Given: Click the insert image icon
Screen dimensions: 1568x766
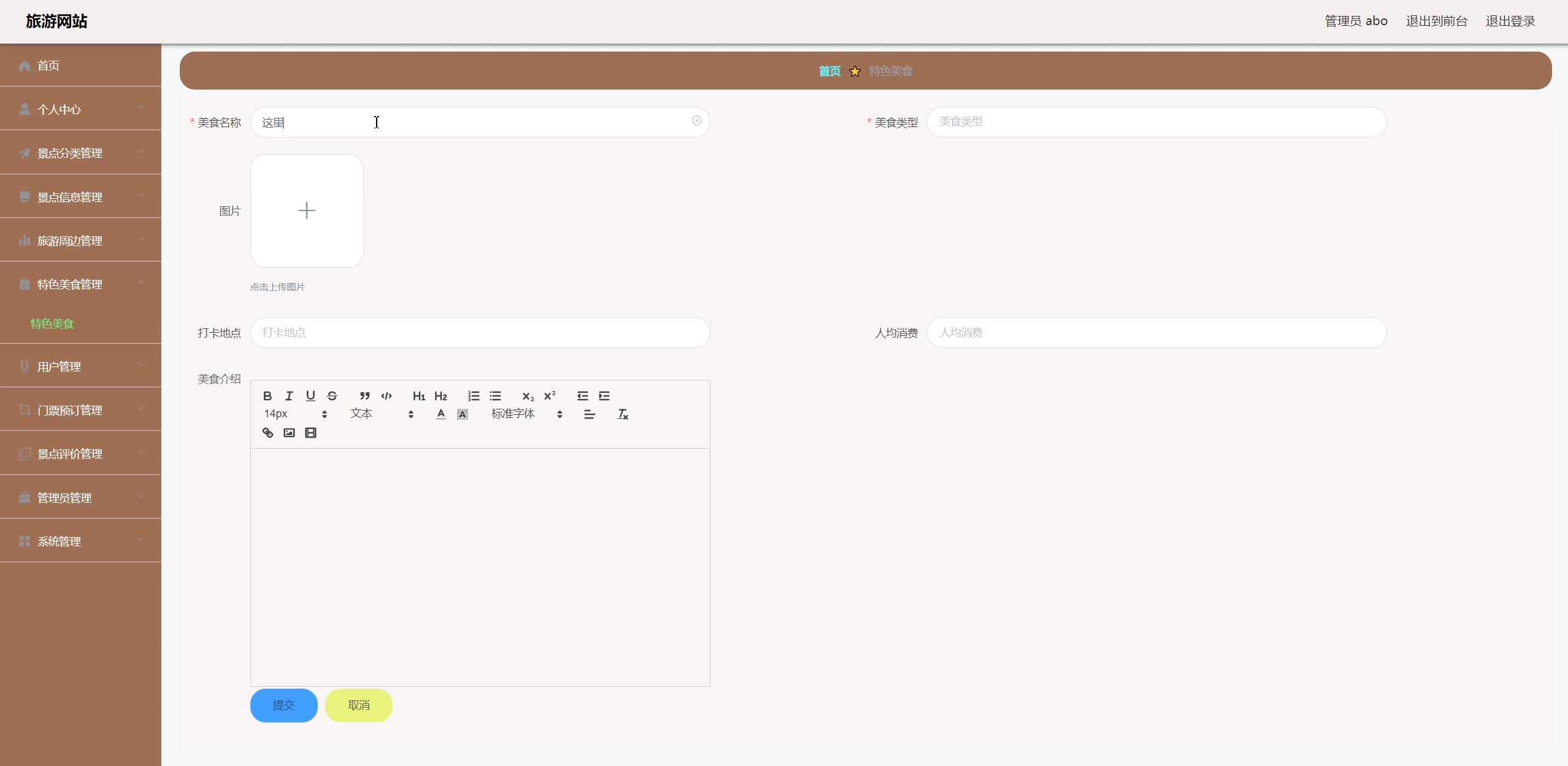Looking at the screenshot, I should (x=289, y=433).
